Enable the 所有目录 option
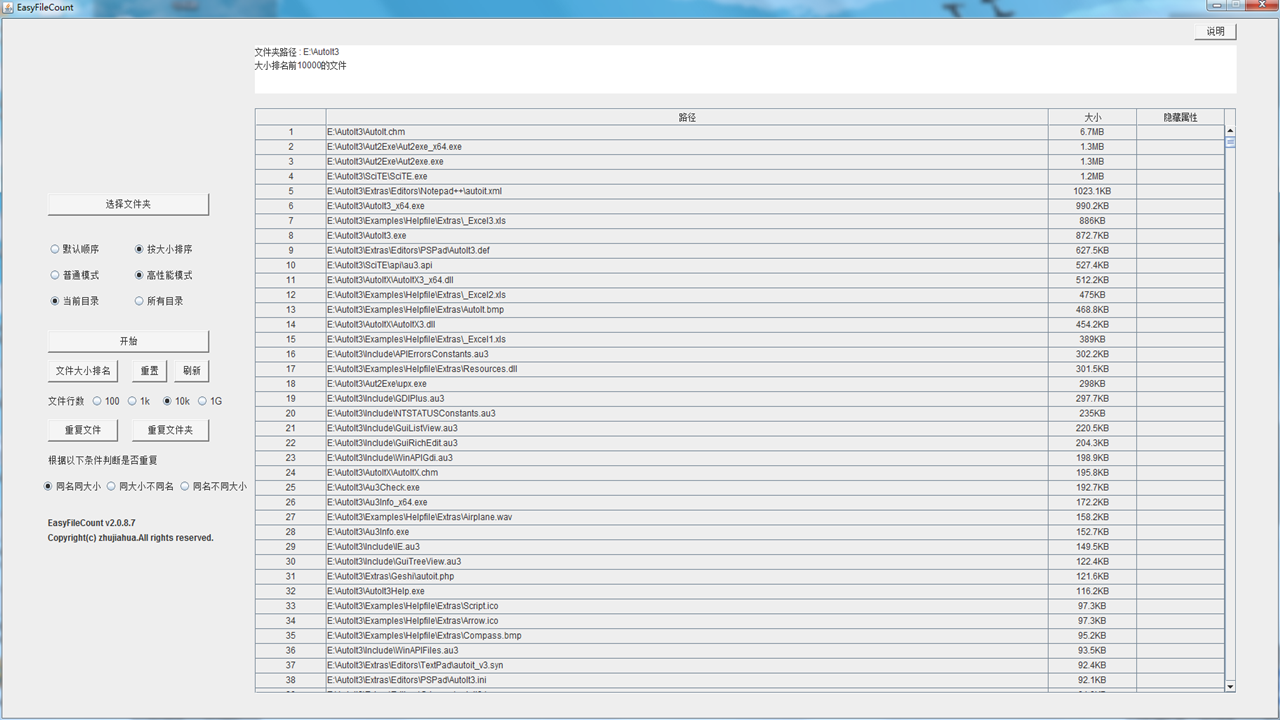This screenshot has width=1280, height=720. [139, 300]
